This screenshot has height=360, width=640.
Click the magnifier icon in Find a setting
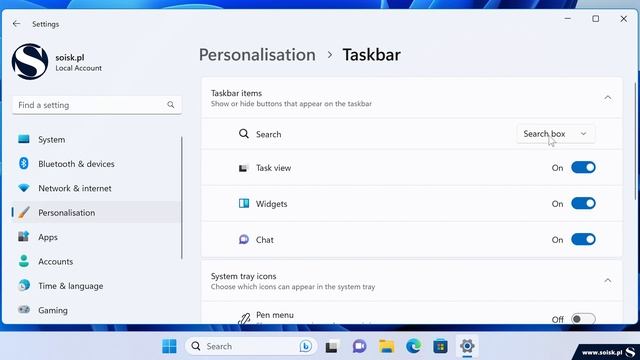pyautogui.click(x=171, y=105)
